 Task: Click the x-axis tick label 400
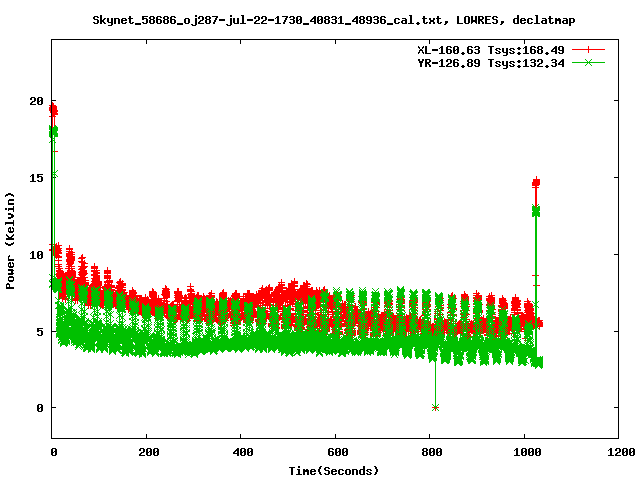click(243, 452)
